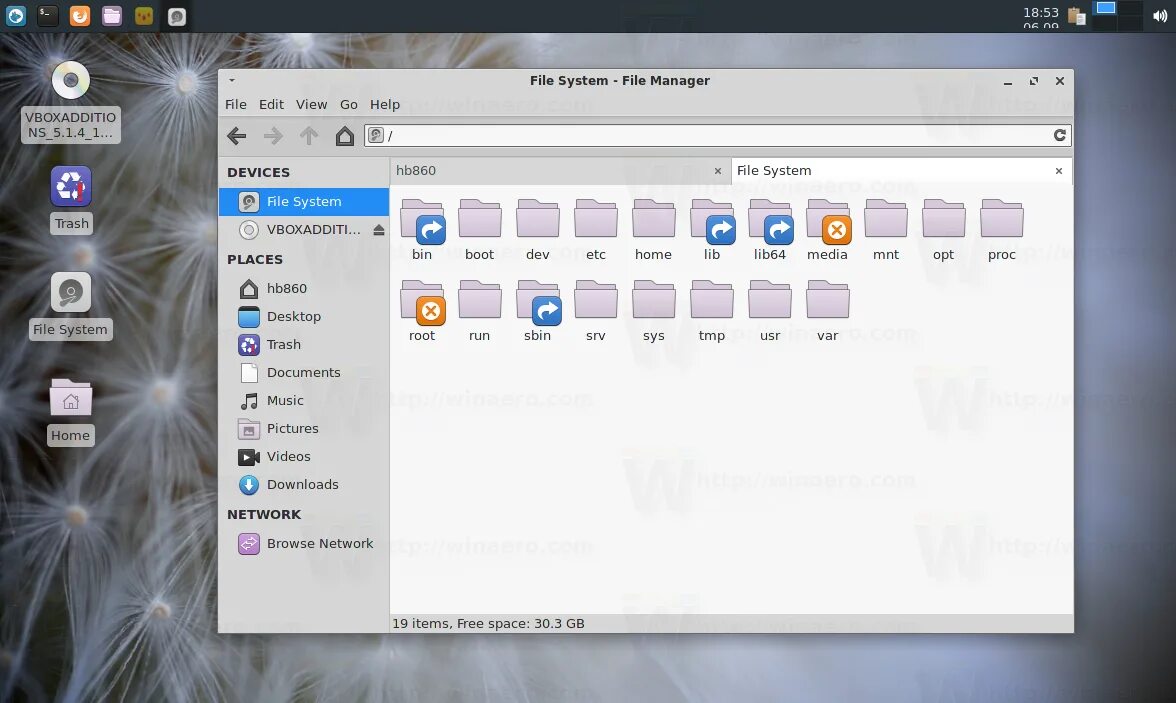Open Downloads in Places sidebar
Image resolution: width=1176 pixels, height=703 pixels.
(304, 485)
